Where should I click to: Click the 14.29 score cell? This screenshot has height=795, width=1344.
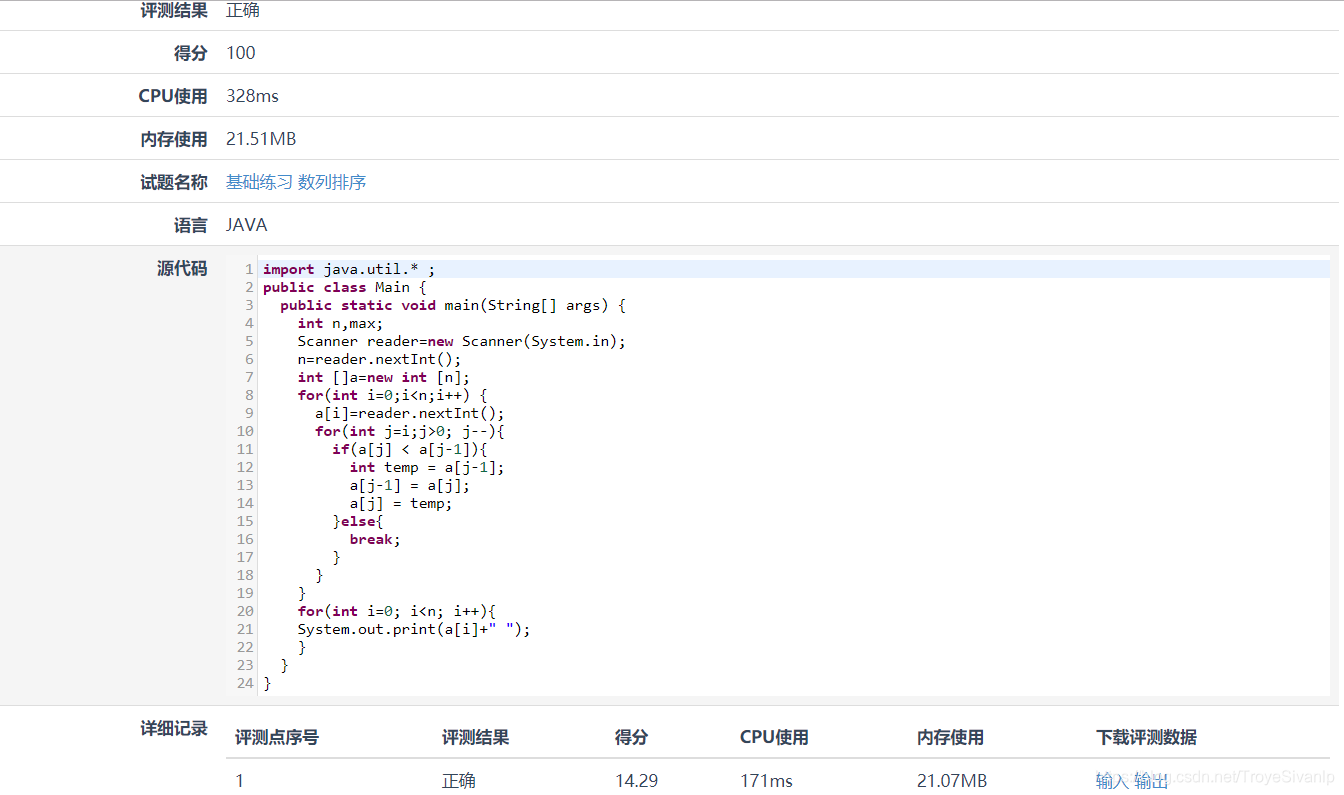tap(636, 781)
